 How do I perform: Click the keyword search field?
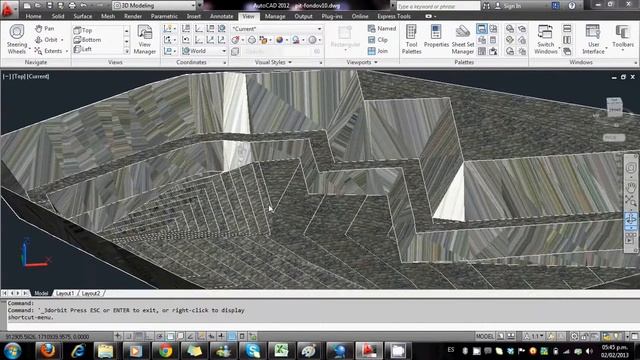(x=438, y=6)
